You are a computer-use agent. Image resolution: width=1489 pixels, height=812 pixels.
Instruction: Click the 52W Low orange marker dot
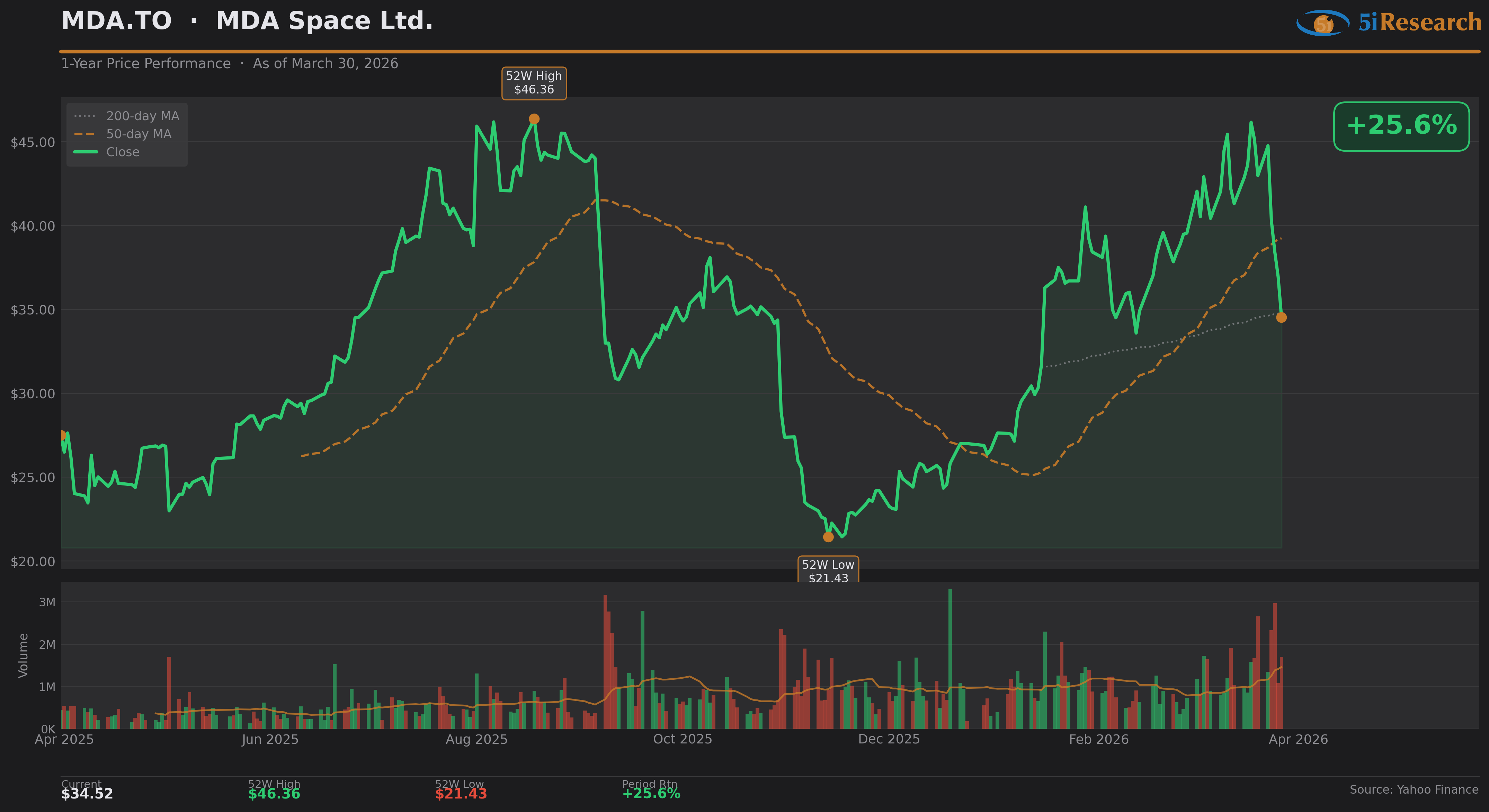[828, 537]
